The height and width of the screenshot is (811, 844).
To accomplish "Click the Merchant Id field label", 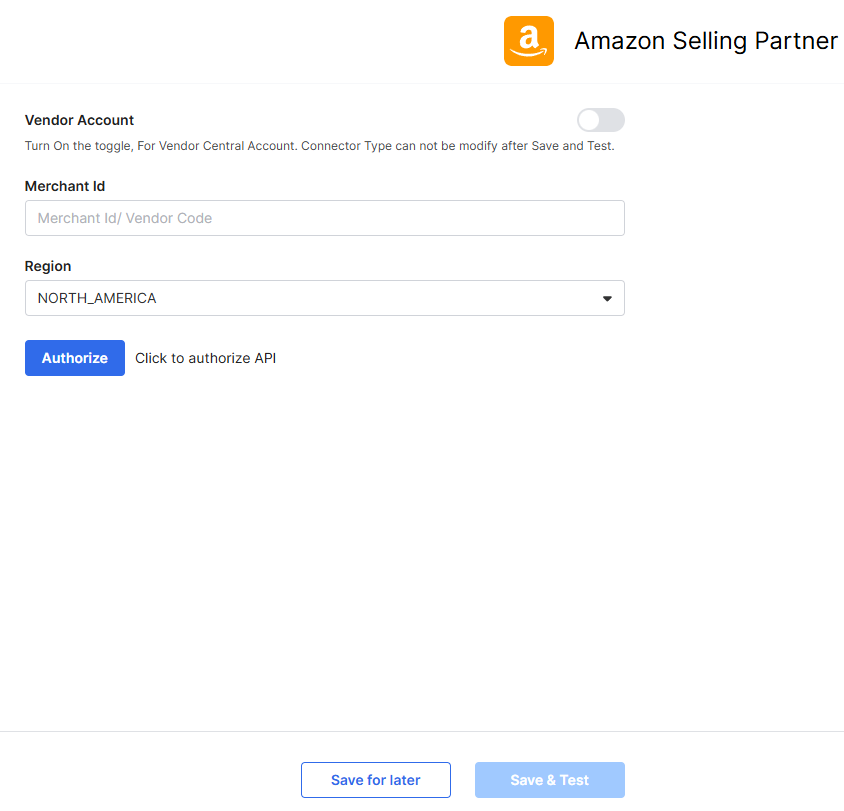I will pos(65,186).
